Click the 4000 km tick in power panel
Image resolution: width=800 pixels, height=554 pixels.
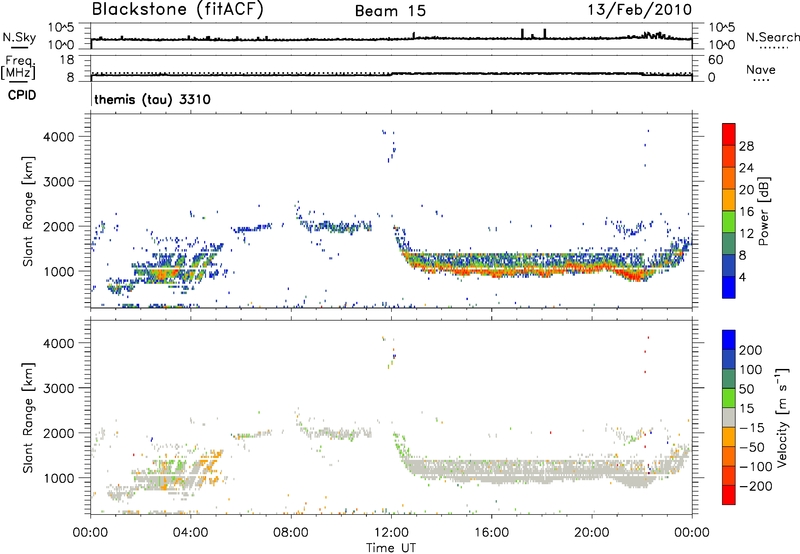point(58,137)
